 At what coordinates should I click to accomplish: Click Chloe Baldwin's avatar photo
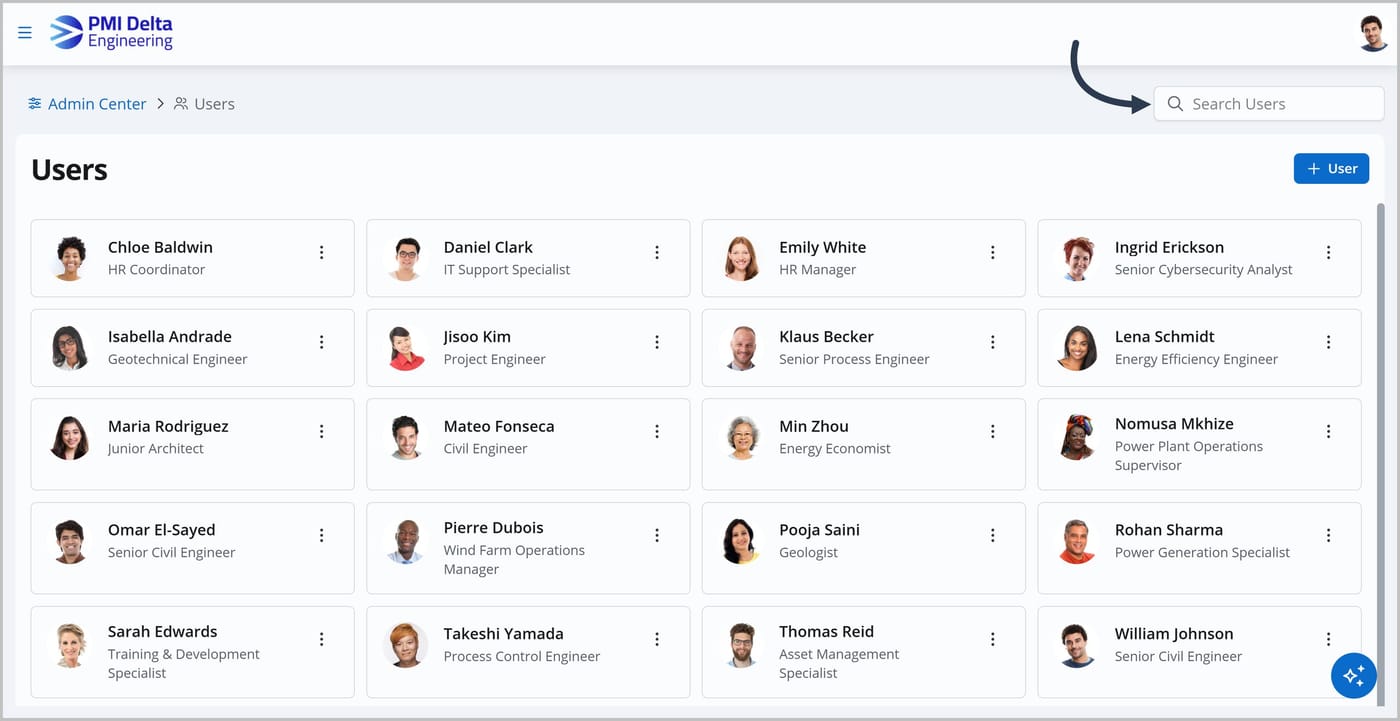tap(70, 259)
